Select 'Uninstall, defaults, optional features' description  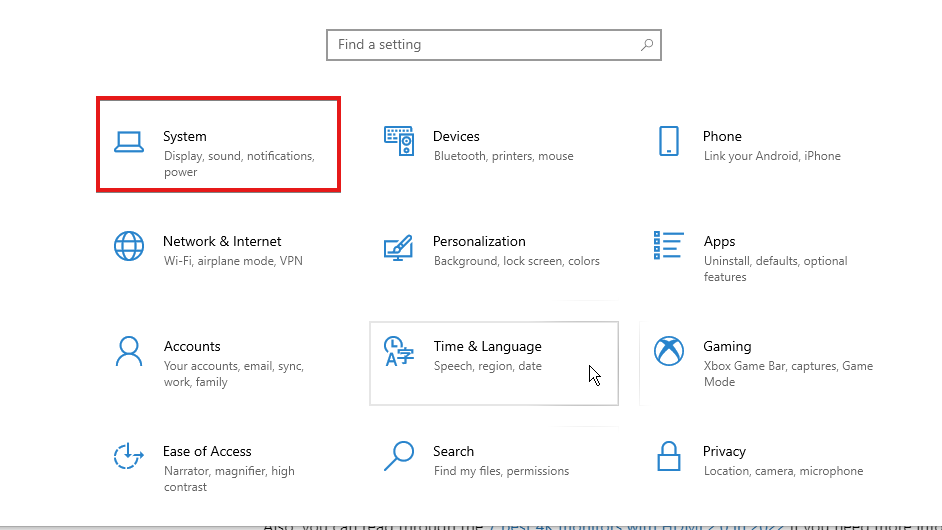point(775,269)
